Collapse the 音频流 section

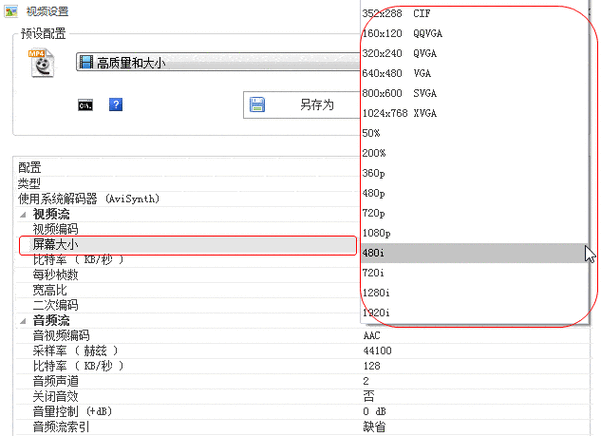click(x=24, y=320)
